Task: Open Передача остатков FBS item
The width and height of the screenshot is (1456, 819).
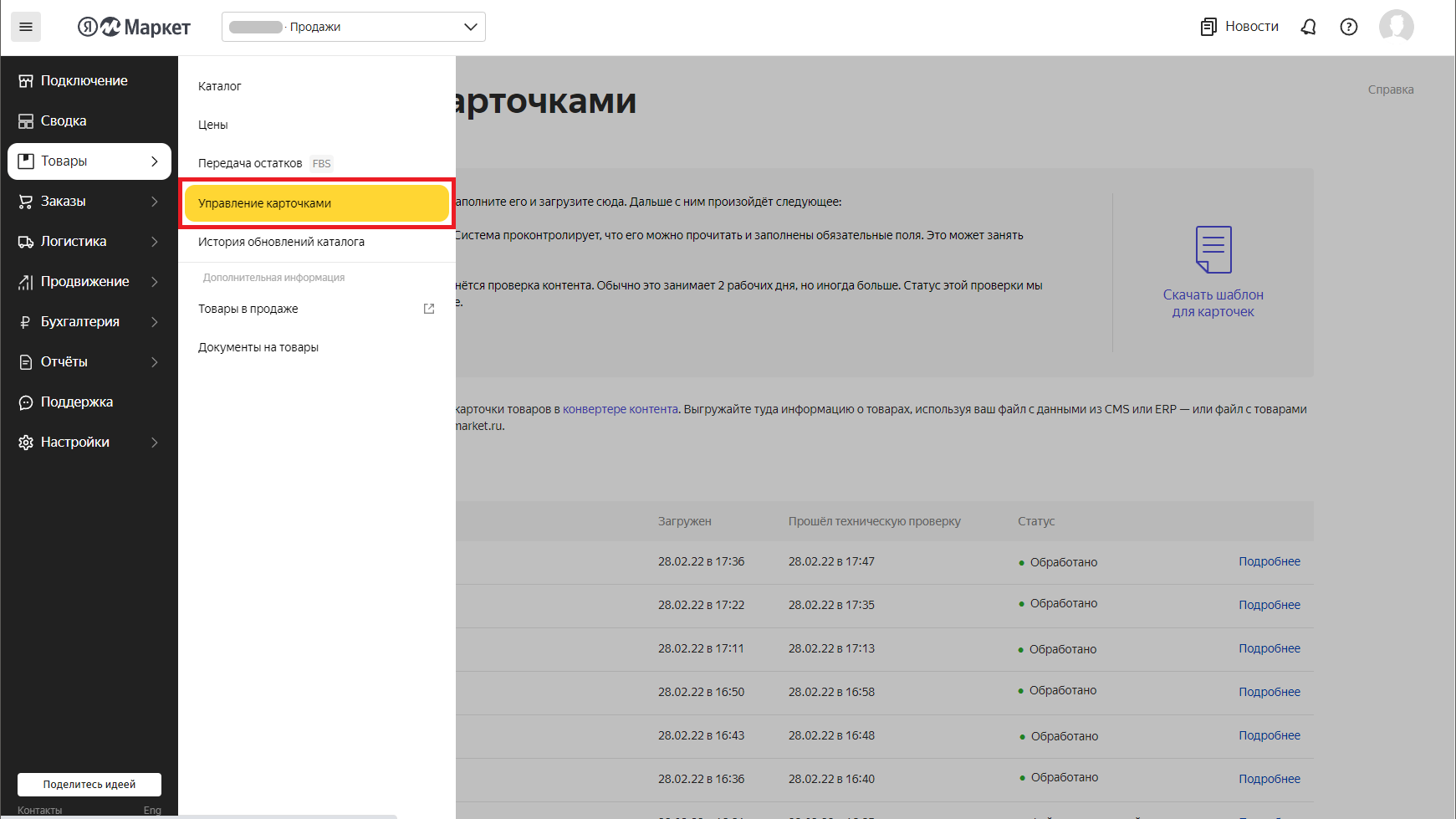Action: coord(250,163)
